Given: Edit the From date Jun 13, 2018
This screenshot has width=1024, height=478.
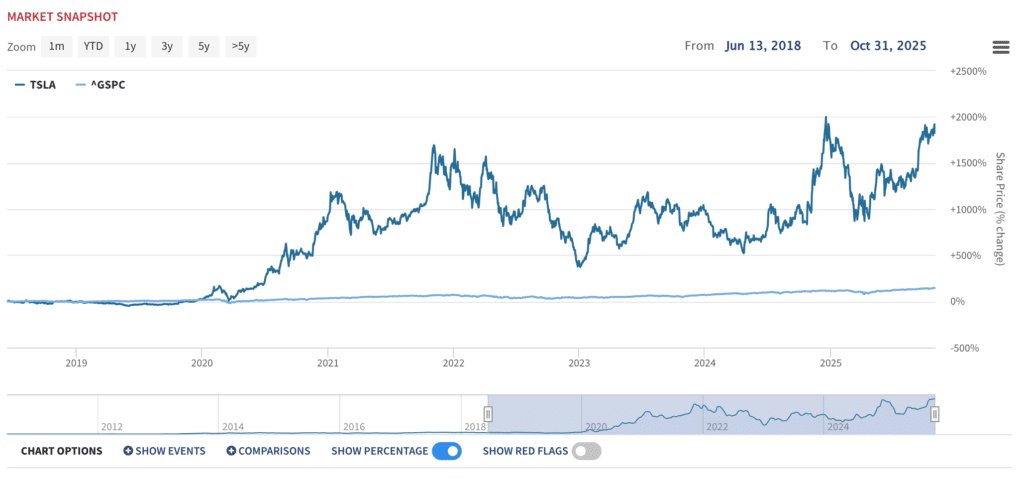Looking at the screenshot, I should [x=763, y=46].
